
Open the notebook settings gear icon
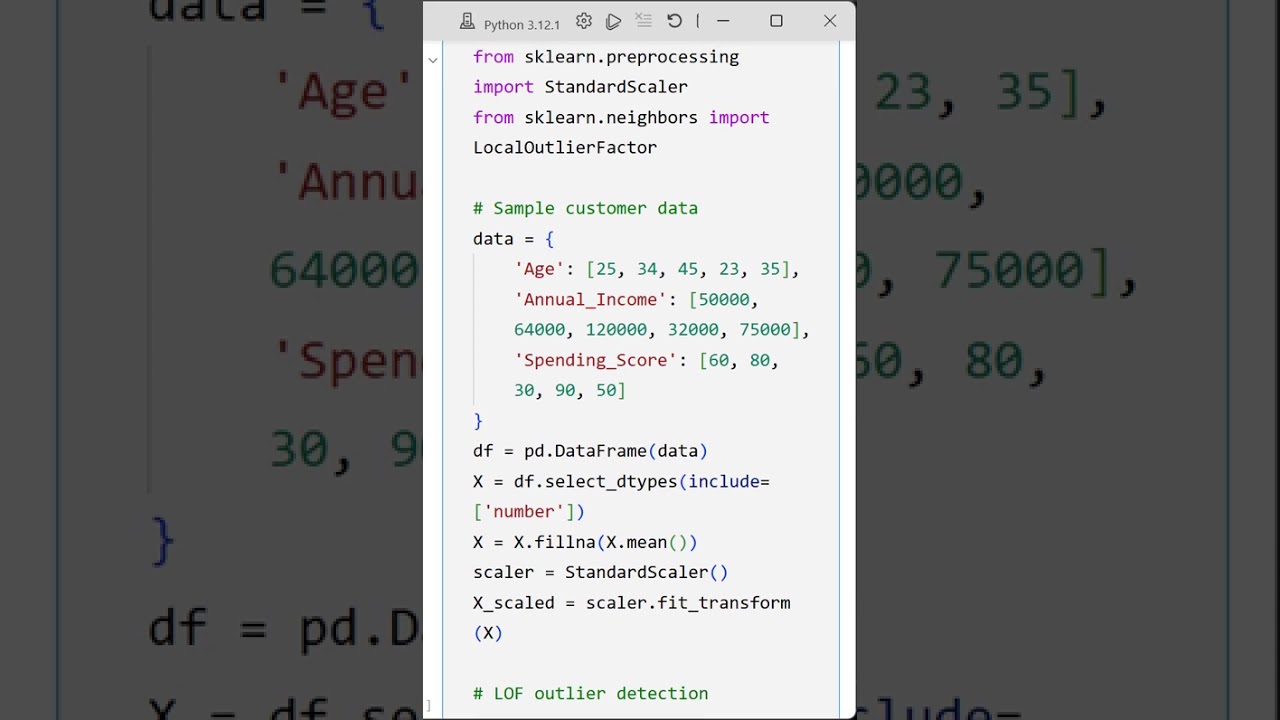[584, 21]
